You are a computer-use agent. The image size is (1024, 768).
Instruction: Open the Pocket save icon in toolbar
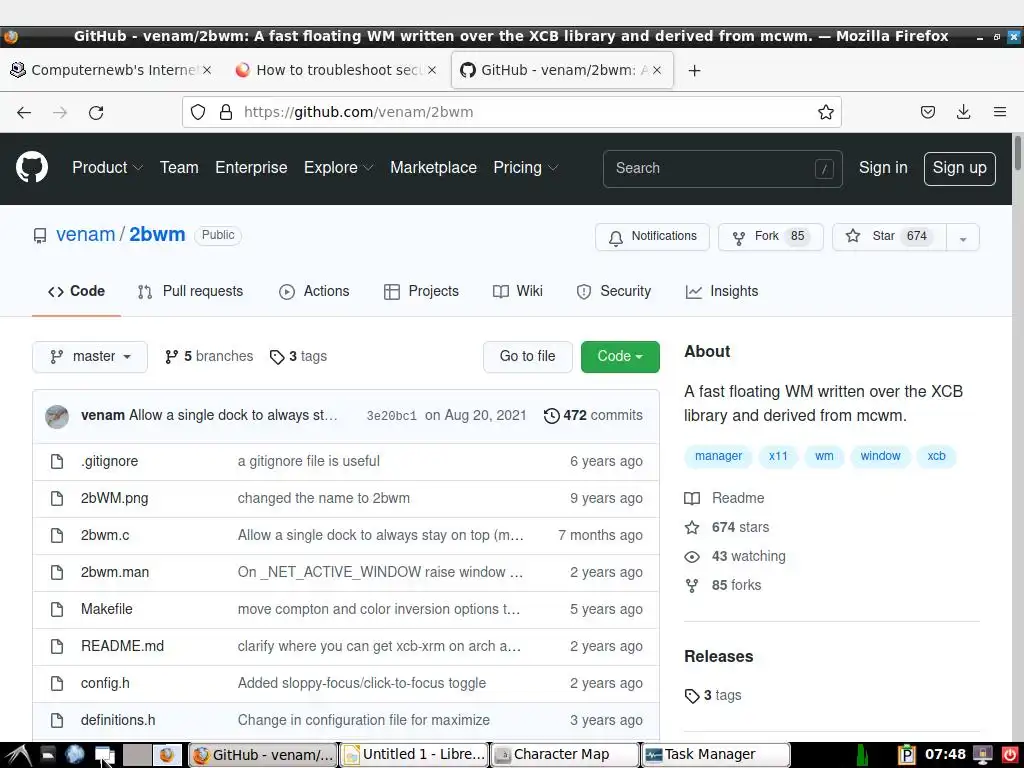[x=927, y=112]
